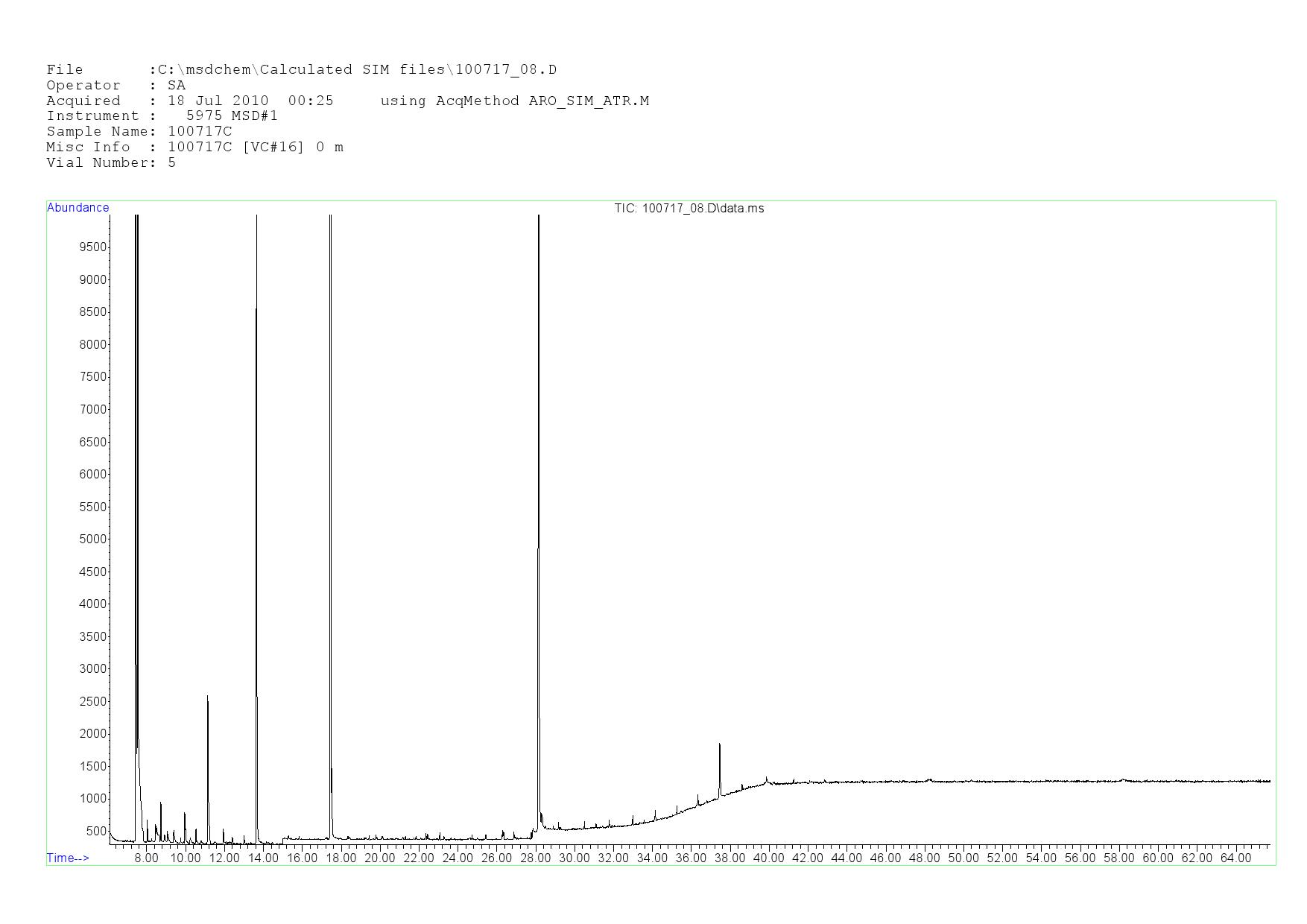Image resolution: width=1307 pixels, height=924 pixels.
Task: Click the blue Time--> axis label
Action: (68, 858)
